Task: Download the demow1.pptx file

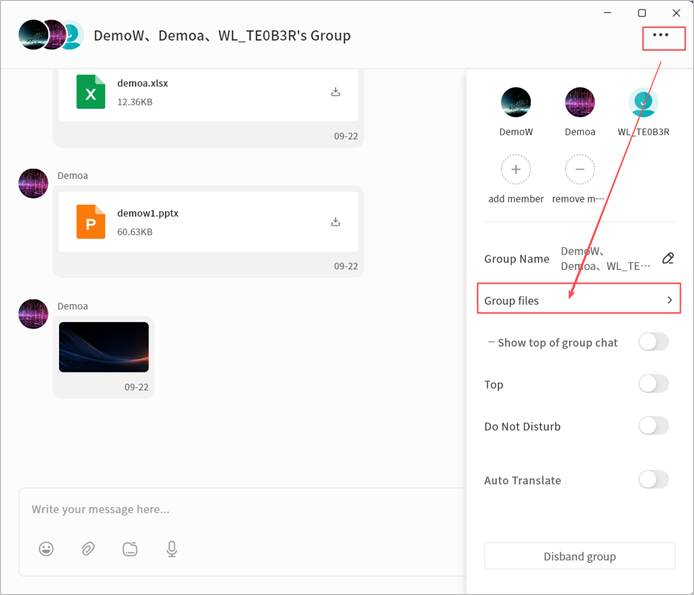Action: tap(336, 222)
